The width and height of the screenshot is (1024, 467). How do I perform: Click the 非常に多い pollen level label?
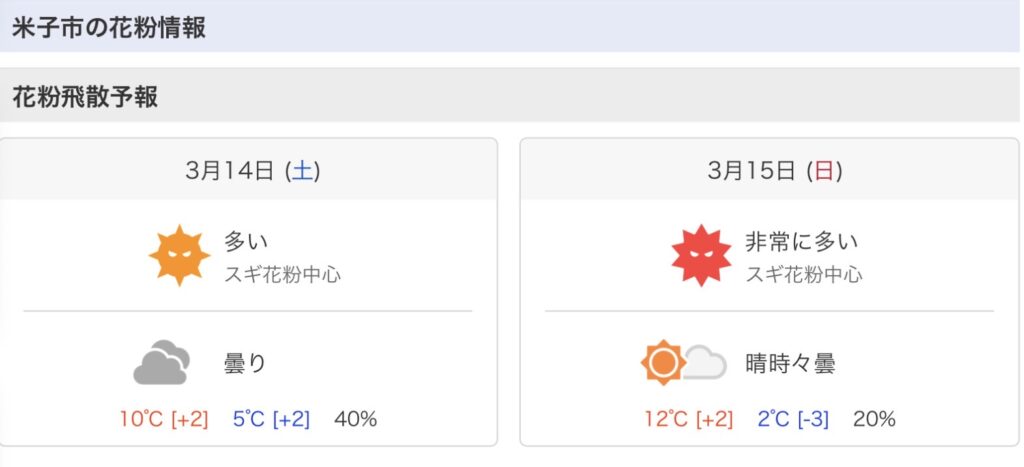tap(802, 241)
